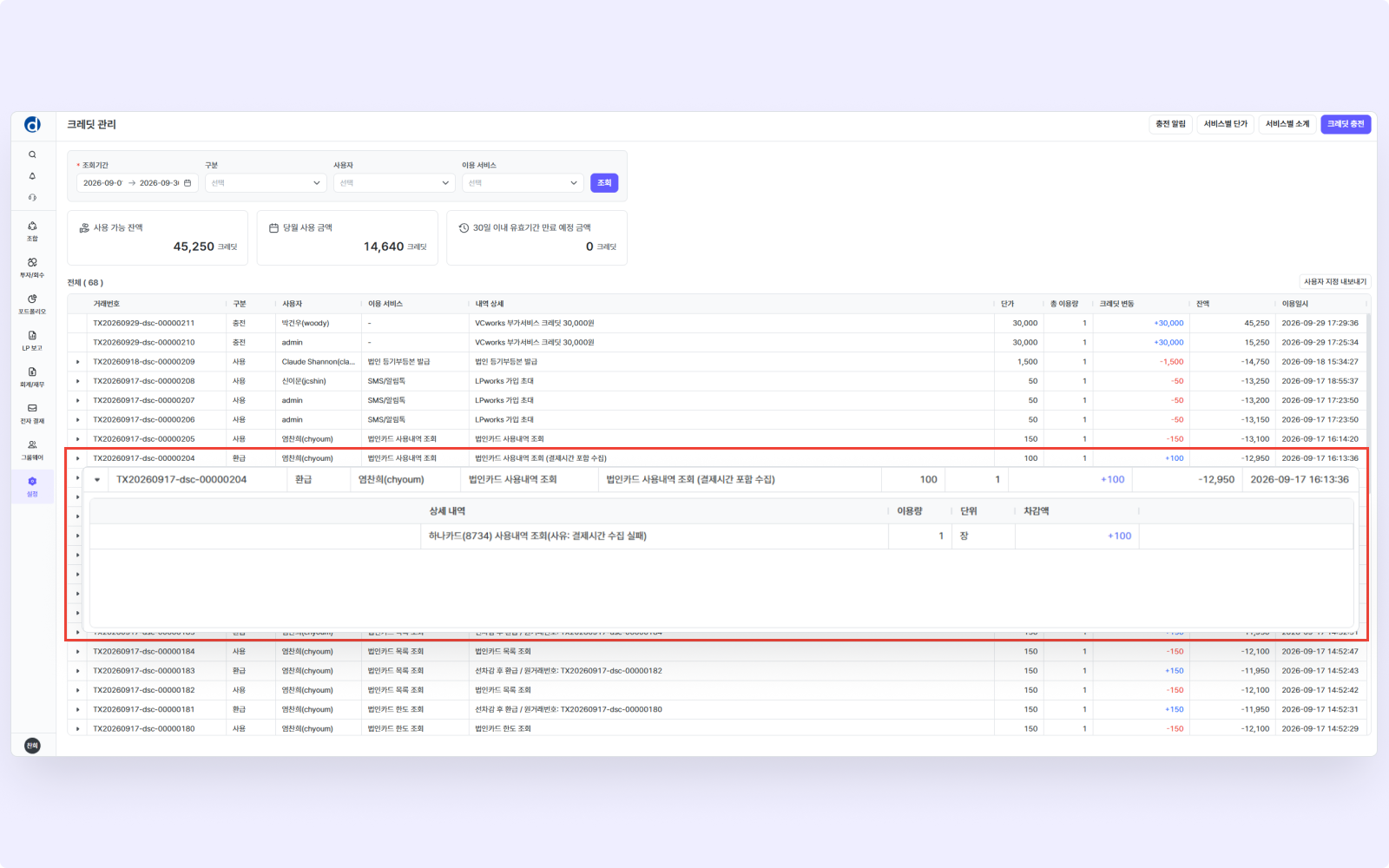Expand row TX20260917-dsc-00000208
The width and height of the screenshot is (1389, 868).
click(77, 381)
